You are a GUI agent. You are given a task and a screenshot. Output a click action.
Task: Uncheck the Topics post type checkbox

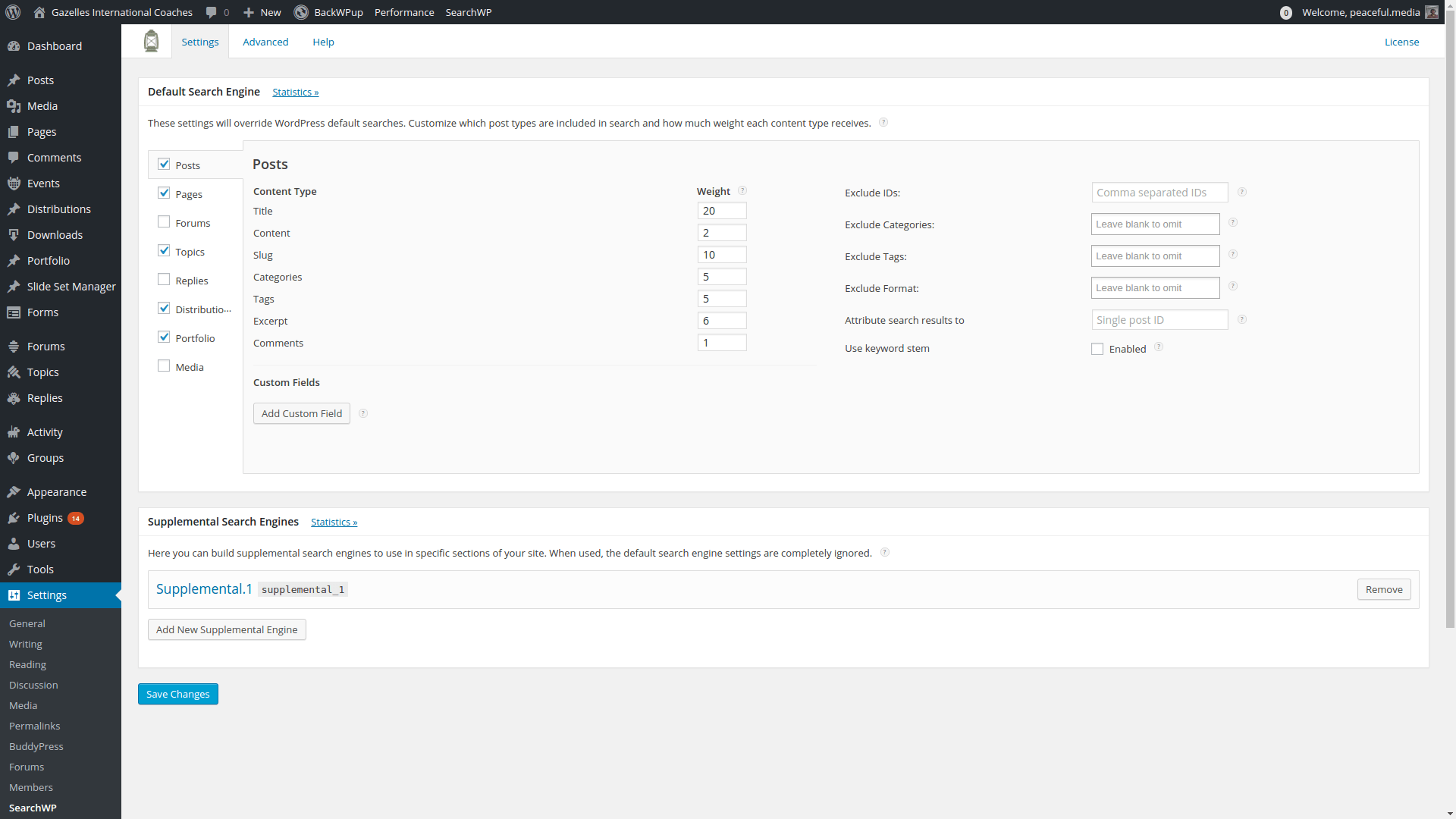click(x=164, y=251)
